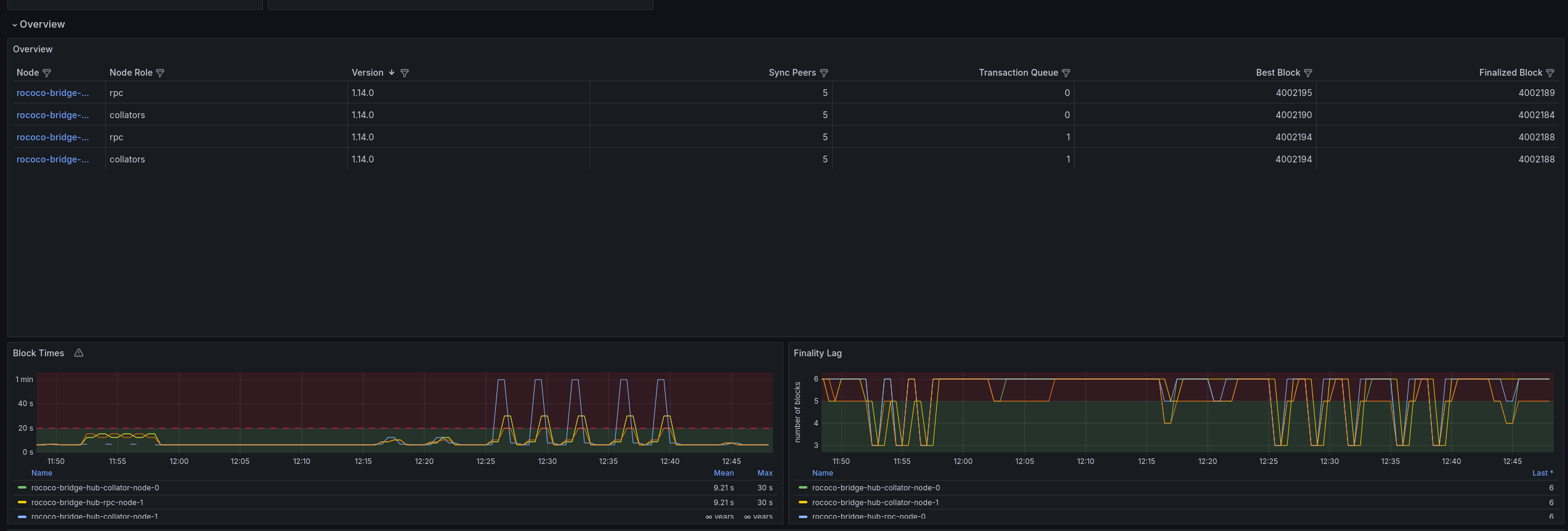Open the Overview table panel title menu

tap(33, 49)
